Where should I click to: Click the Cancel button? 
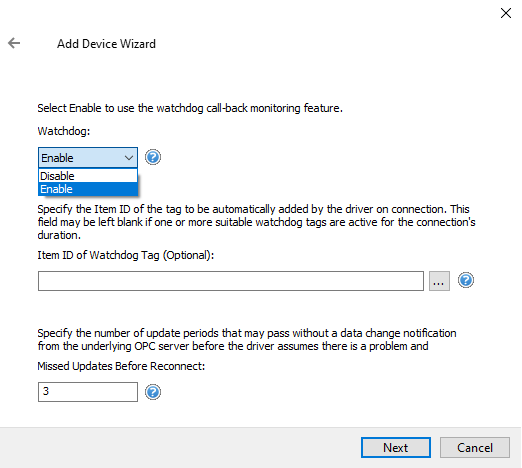(x=475, y=448)
